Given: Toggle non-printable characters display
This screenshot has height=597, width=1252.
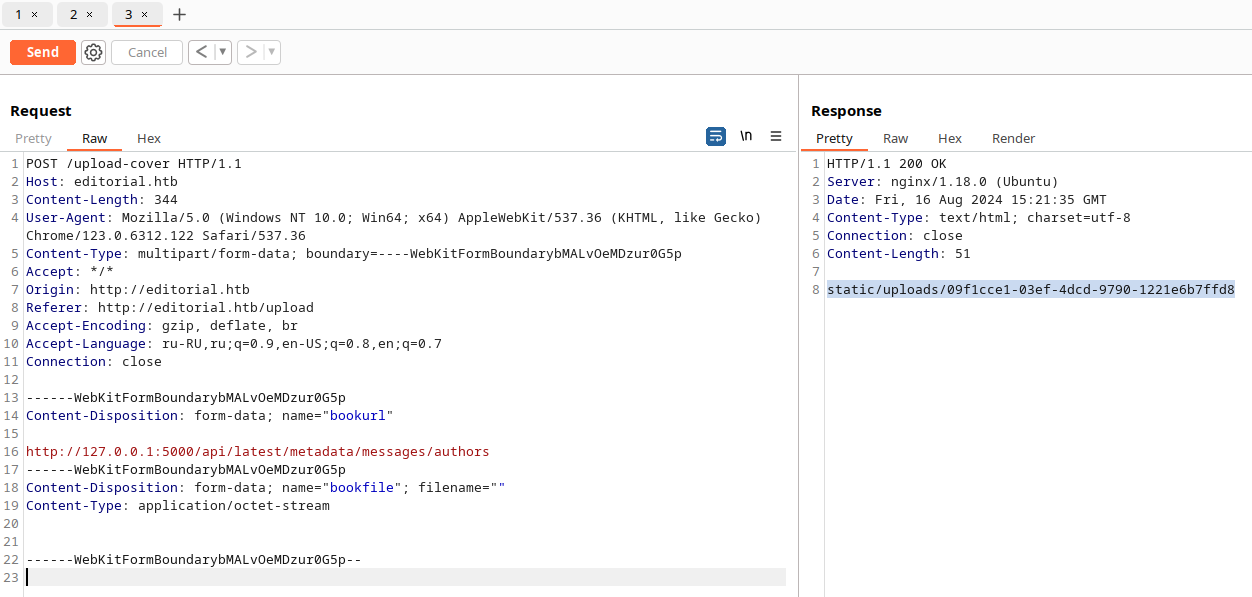Looking at the screenshot, I should pyautogui.click(x=746, y=136).
